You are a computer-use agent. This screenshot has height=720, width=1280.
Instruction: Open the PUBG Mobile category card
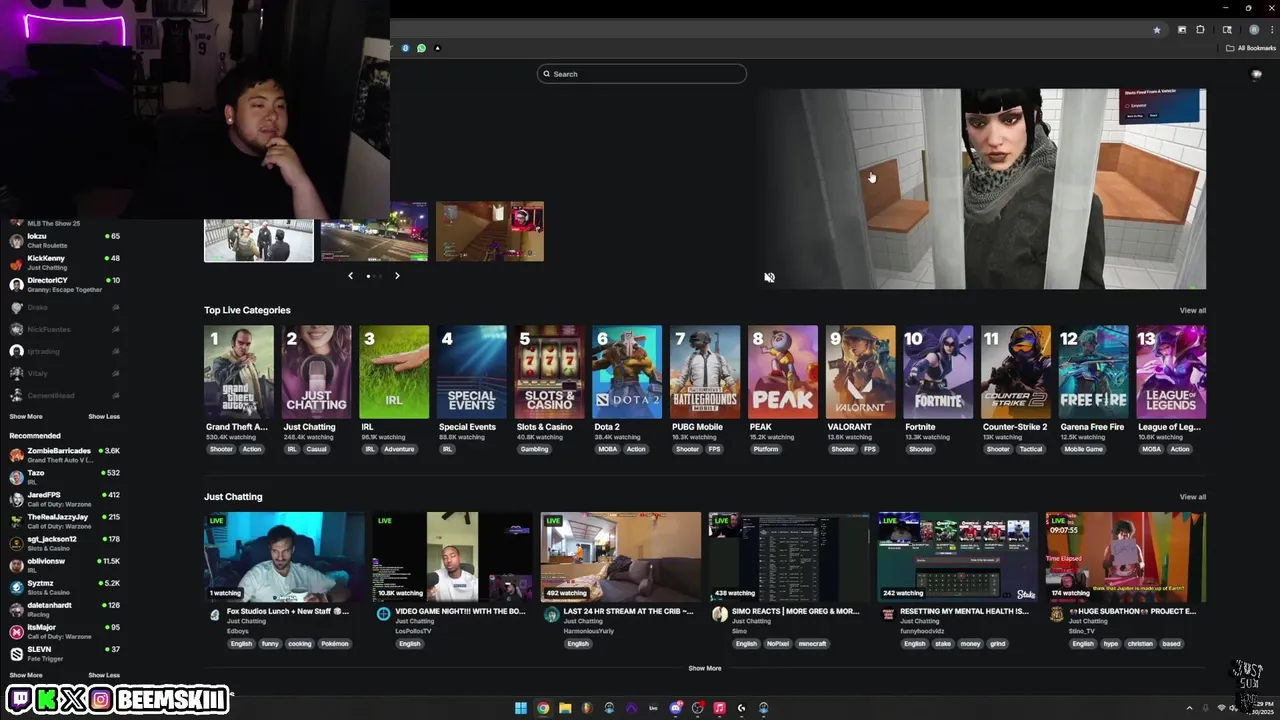(x=705, y=372)
